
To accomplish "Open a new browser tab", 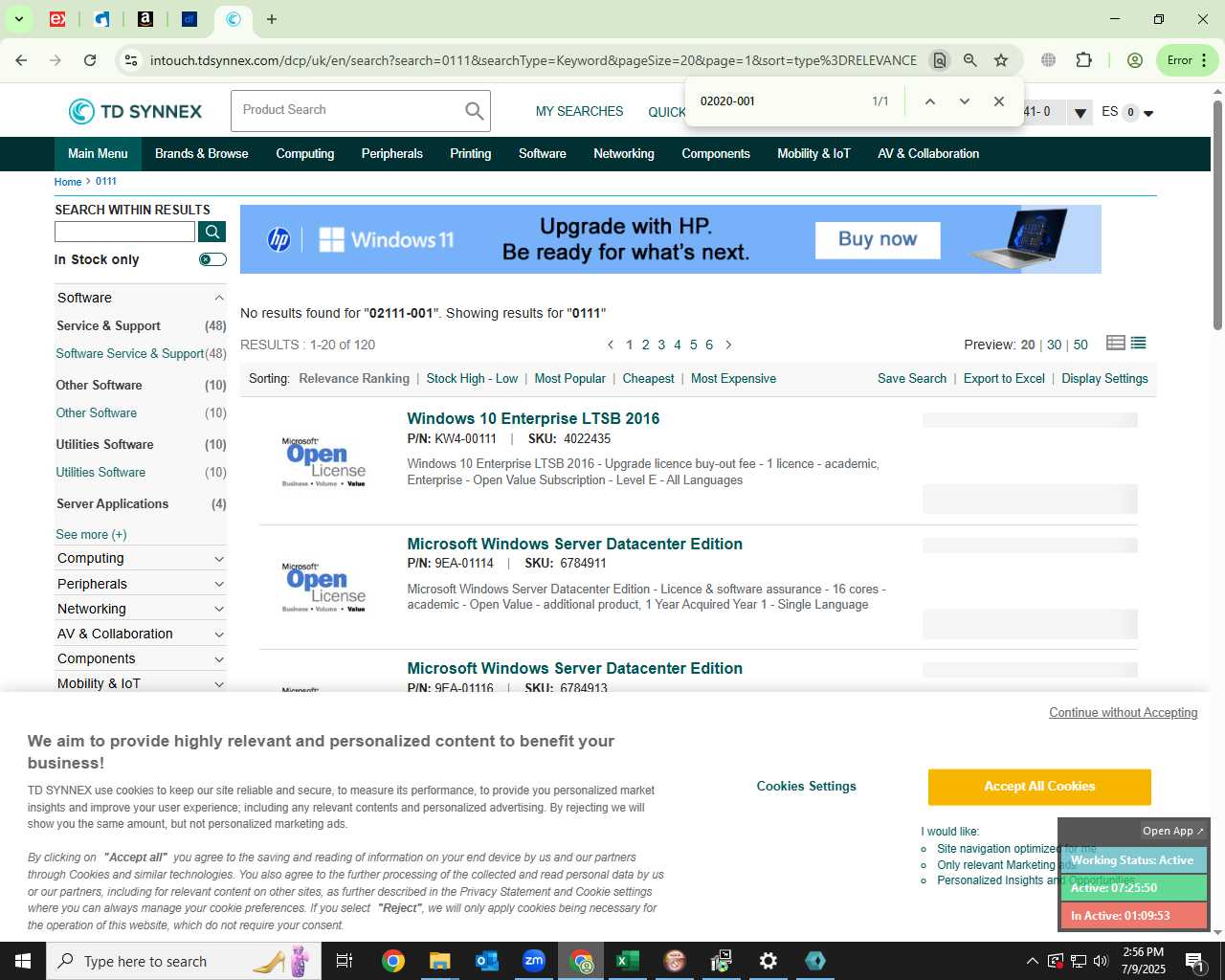I will pyautogui.click(x=272, y=19).
